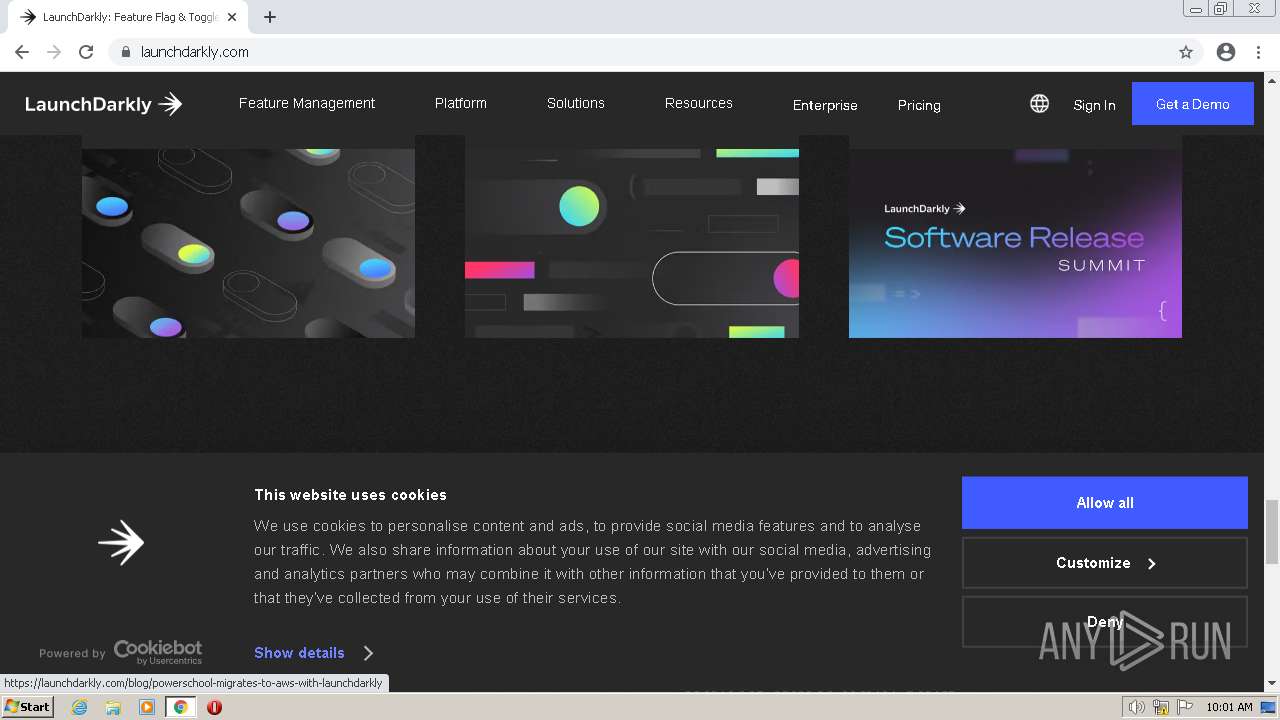
Task: Open Windows Explorer folder in taskbar
Action: pos(113,707)
